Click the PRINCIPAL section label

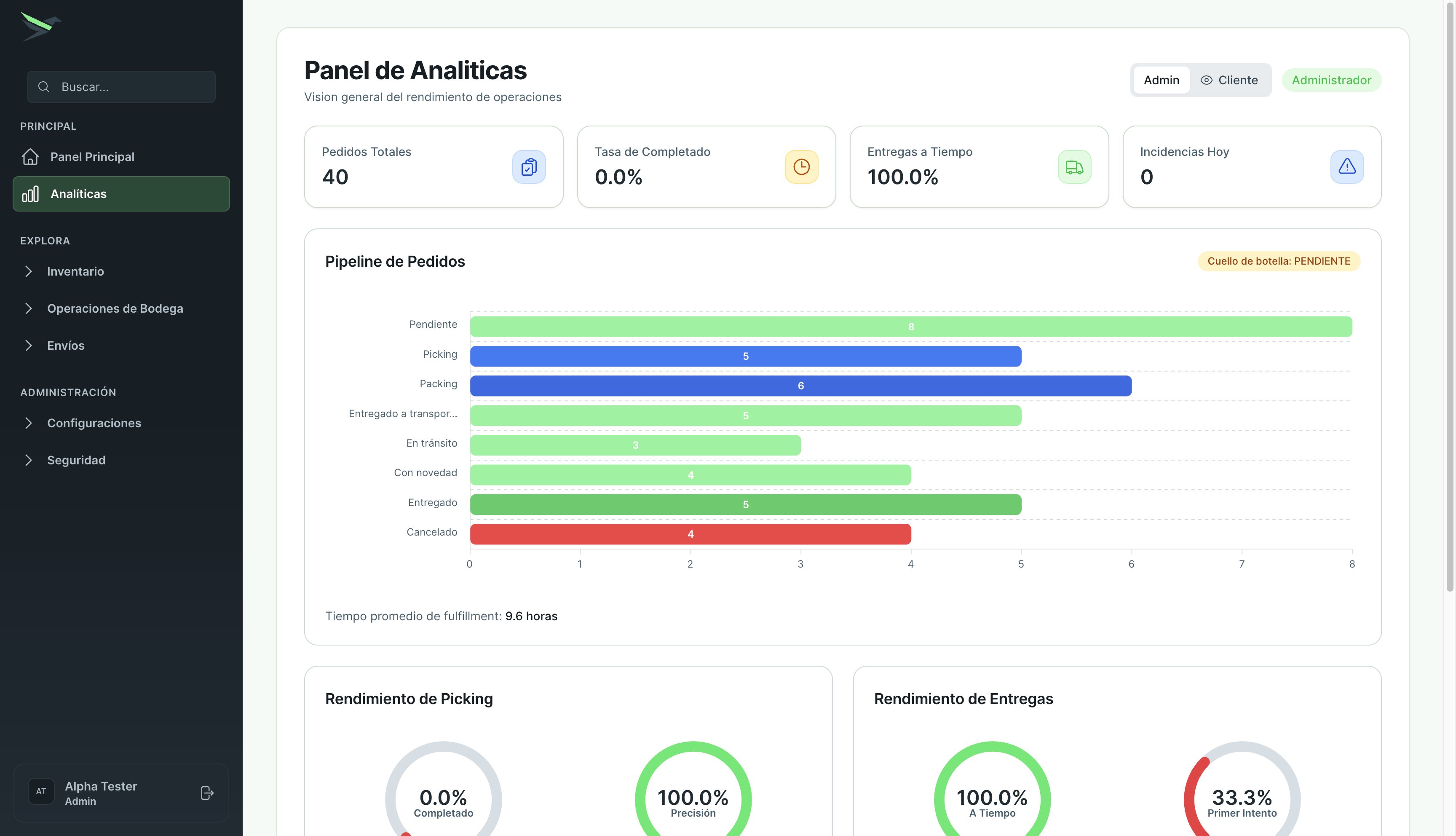tap(48, 126)
